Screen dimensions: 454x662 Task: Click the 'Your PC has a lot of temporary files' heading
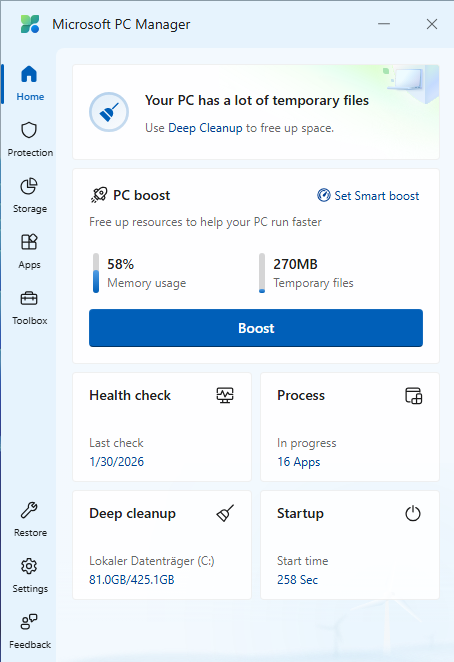257,100
